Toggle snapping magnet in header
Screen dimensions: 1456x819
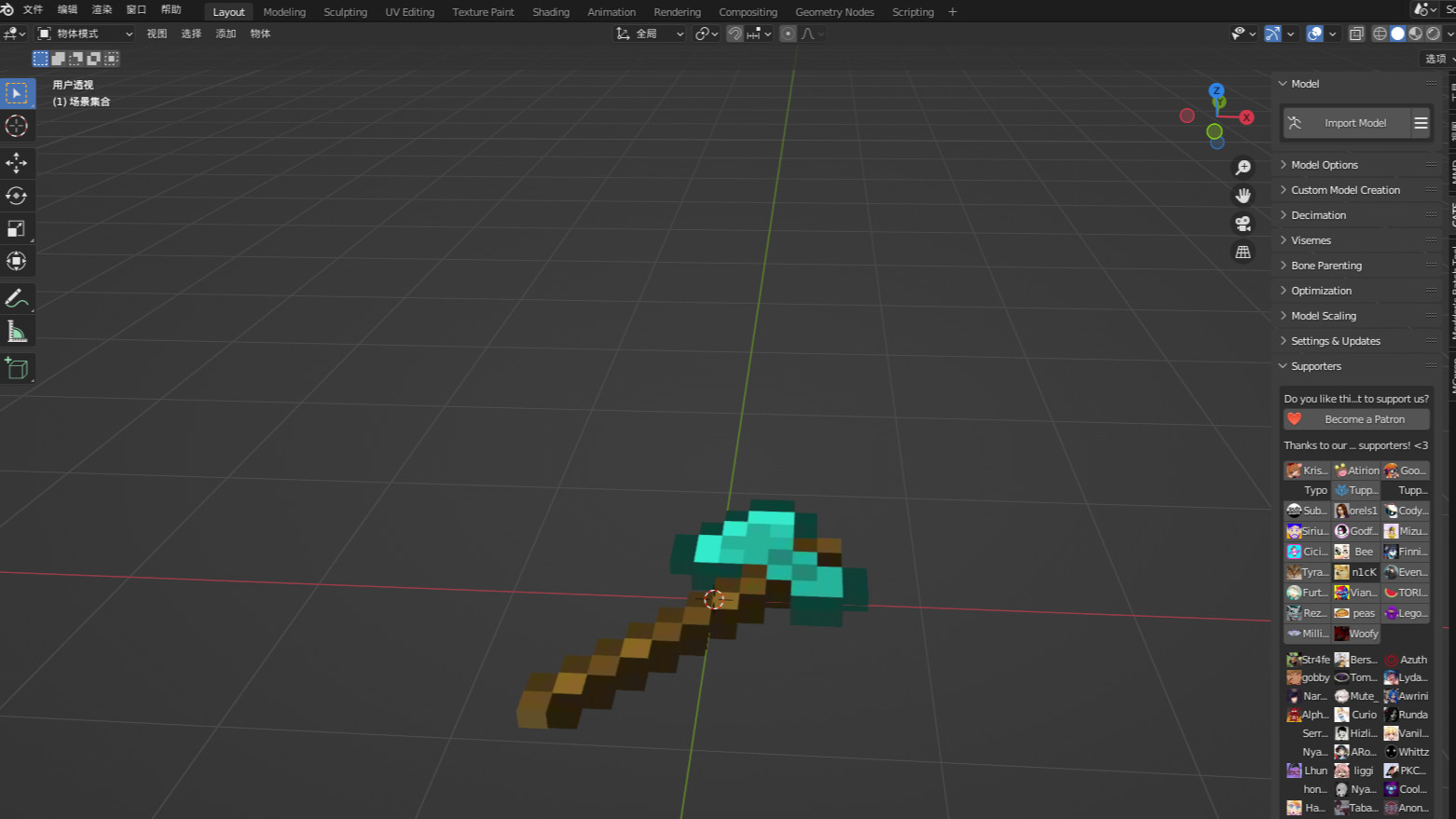tap(735, 34)
